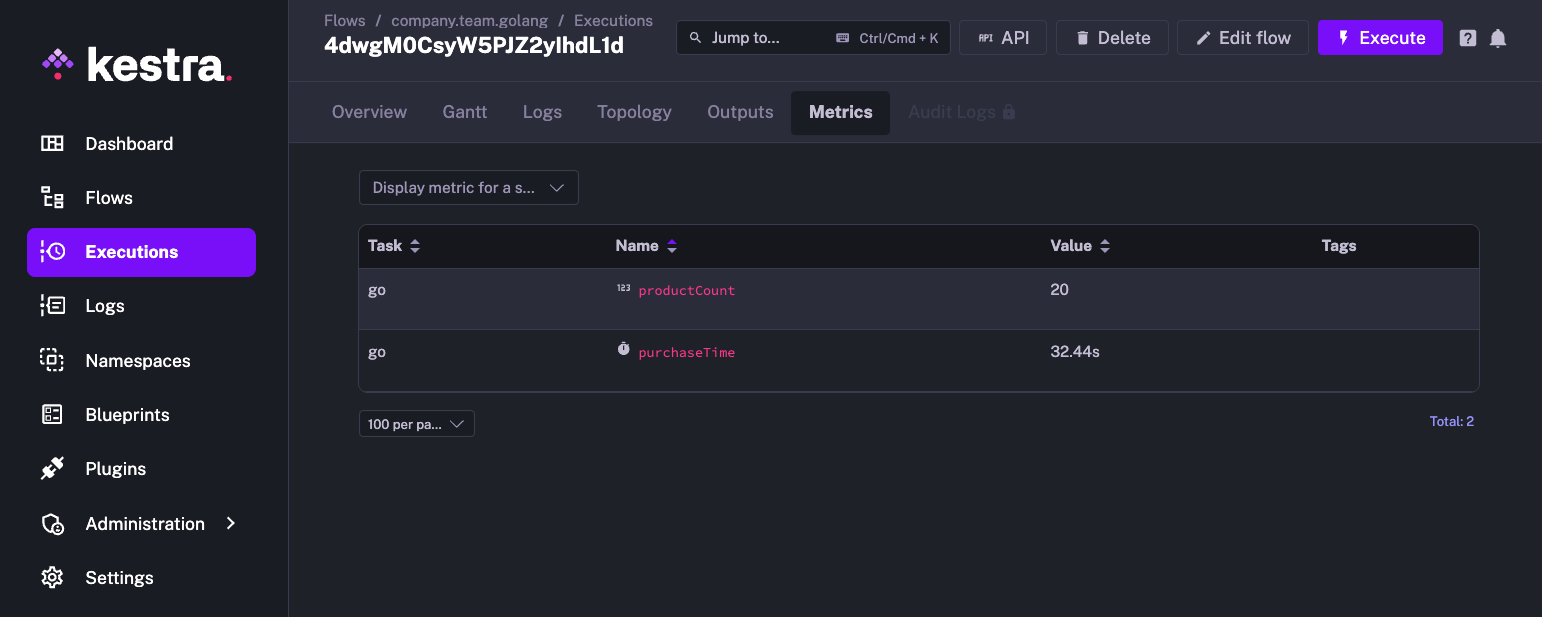Screen dimensions: 1542x617
Task: Open the 'Display metric for a s...' dropdown
Action: point(468,188)
